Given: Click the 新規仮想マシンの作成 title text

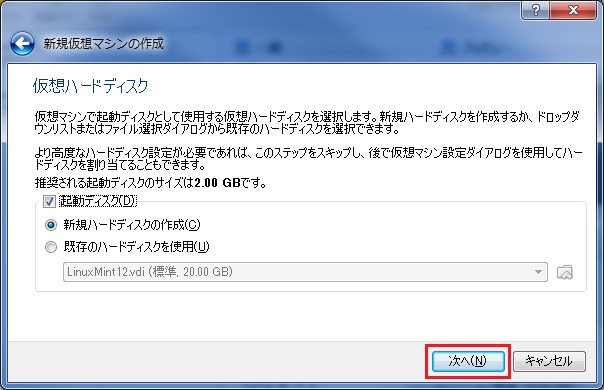Looking at the screenshot, I should pos(103,43).
